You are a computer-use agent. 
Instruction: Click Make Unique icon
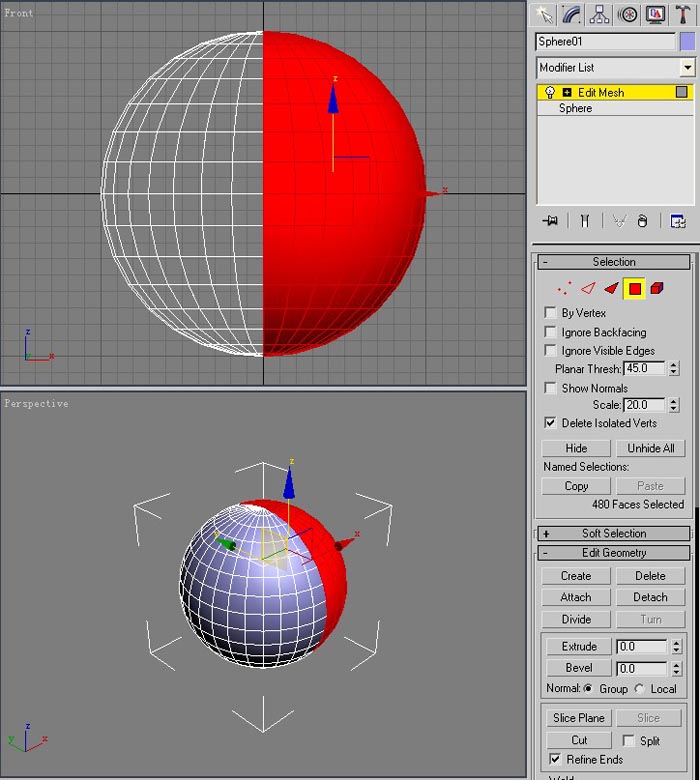click(619, 220)
